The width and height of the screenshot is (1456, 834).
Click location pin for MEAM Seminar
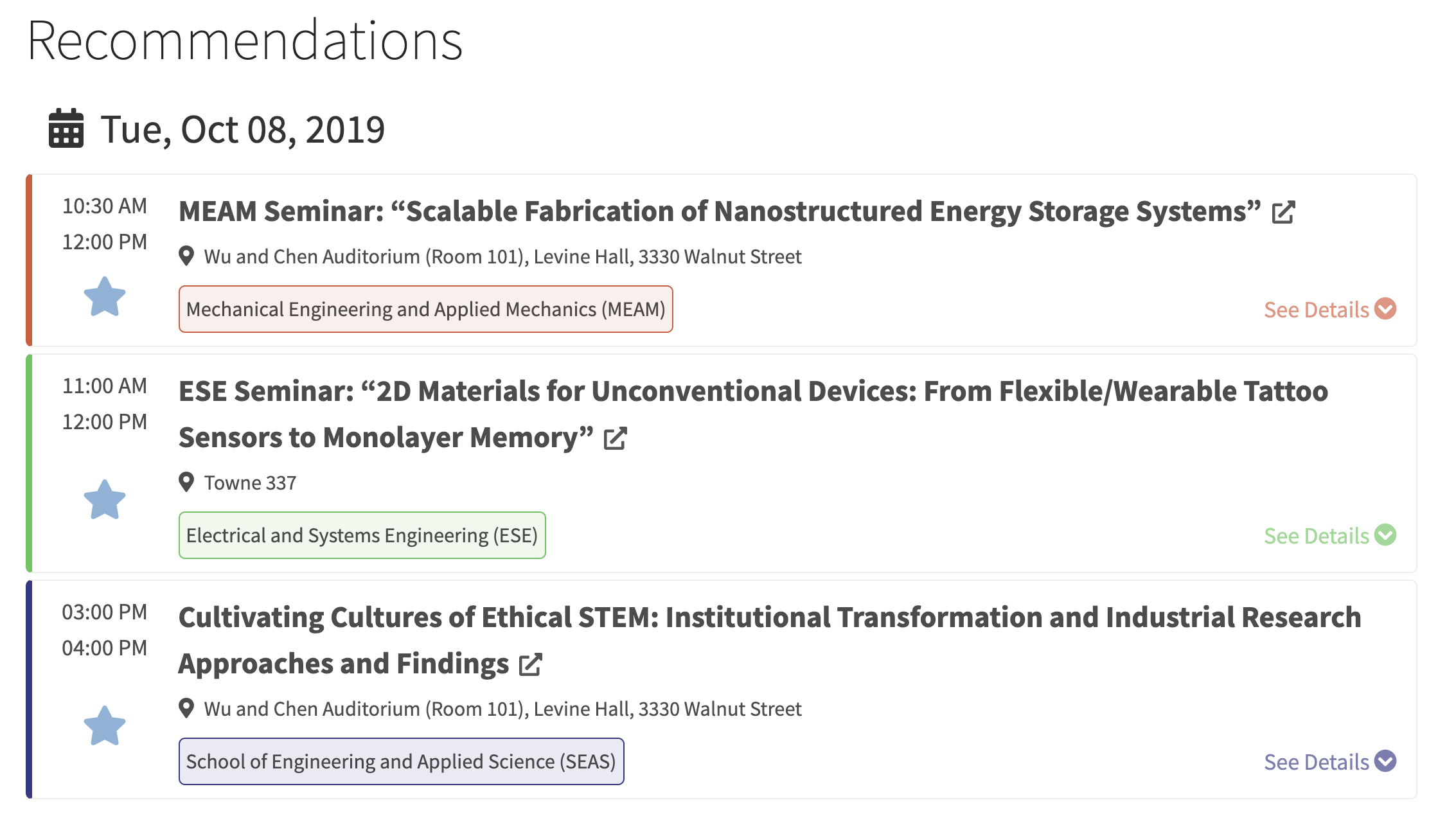pos(186,256)
